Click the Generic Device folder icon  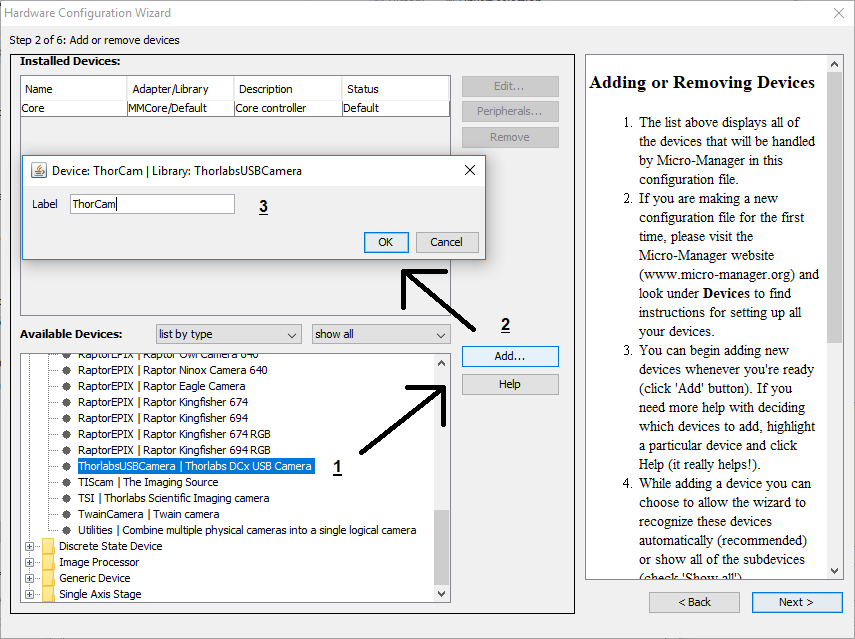pos(48,578)
